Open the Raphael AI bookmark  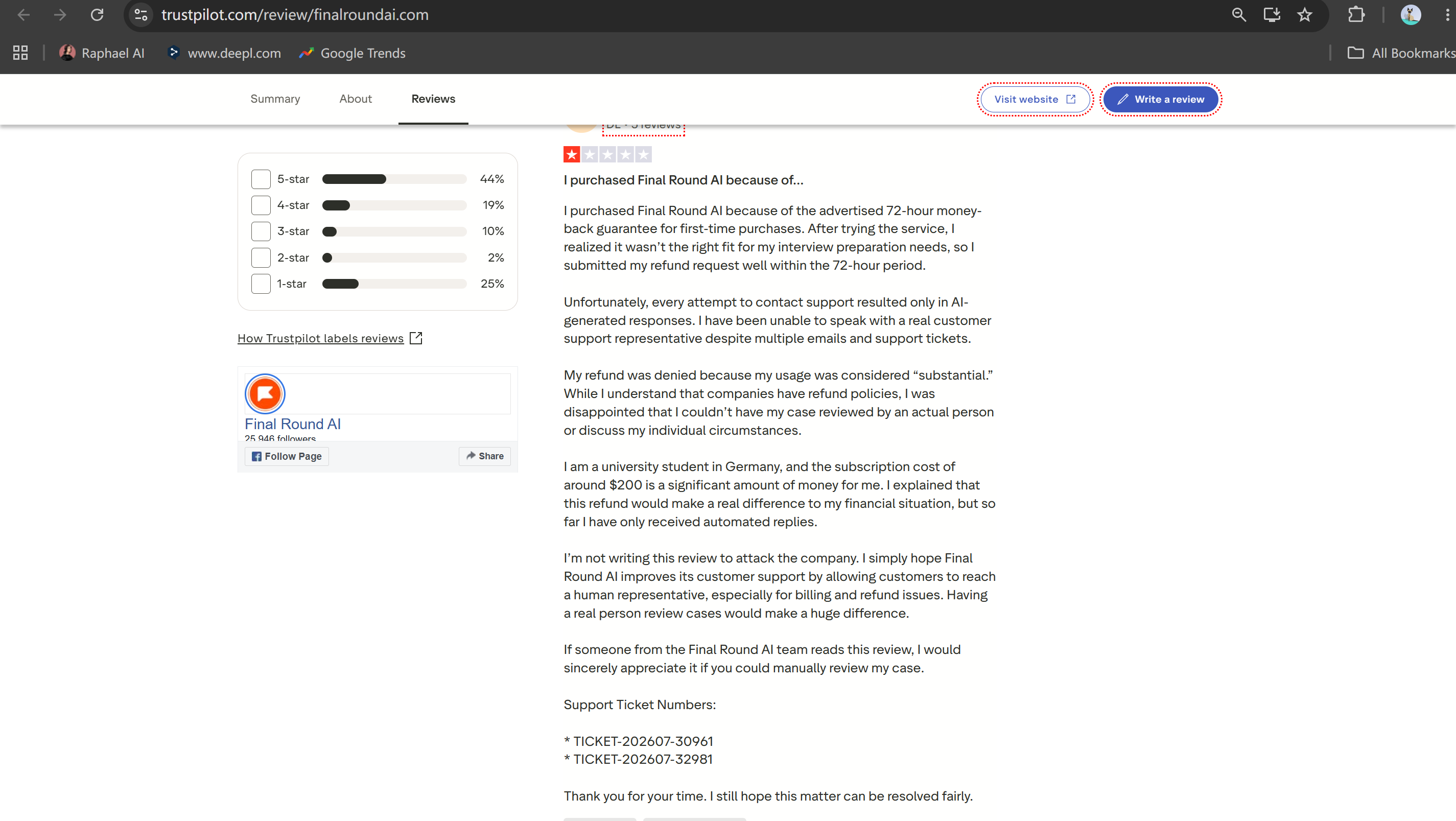pos(102,53)
